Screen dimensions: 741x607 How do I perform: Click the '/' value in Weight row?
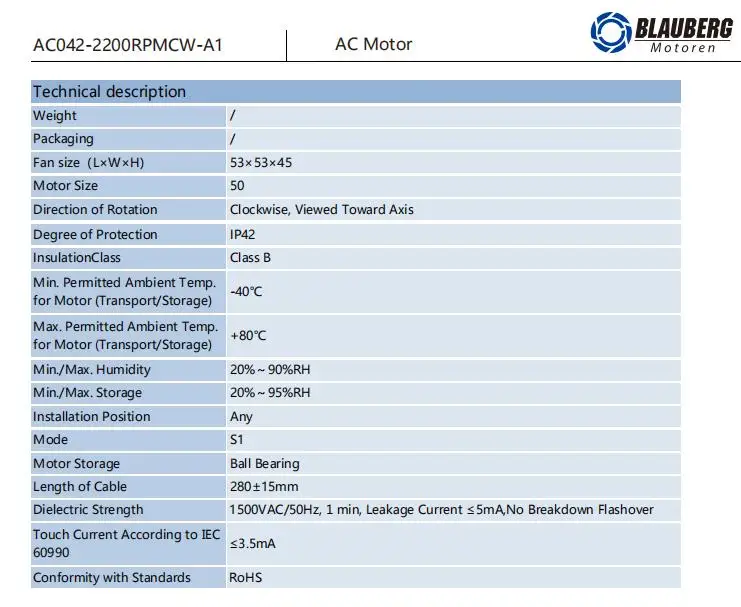233,115
